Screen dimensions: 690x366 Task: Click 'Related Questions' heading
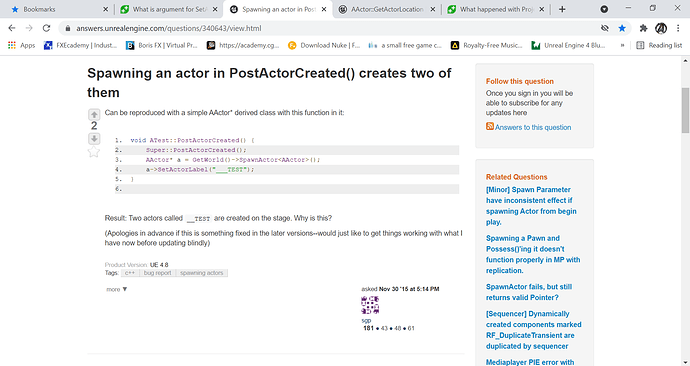[x=517, y=177]
